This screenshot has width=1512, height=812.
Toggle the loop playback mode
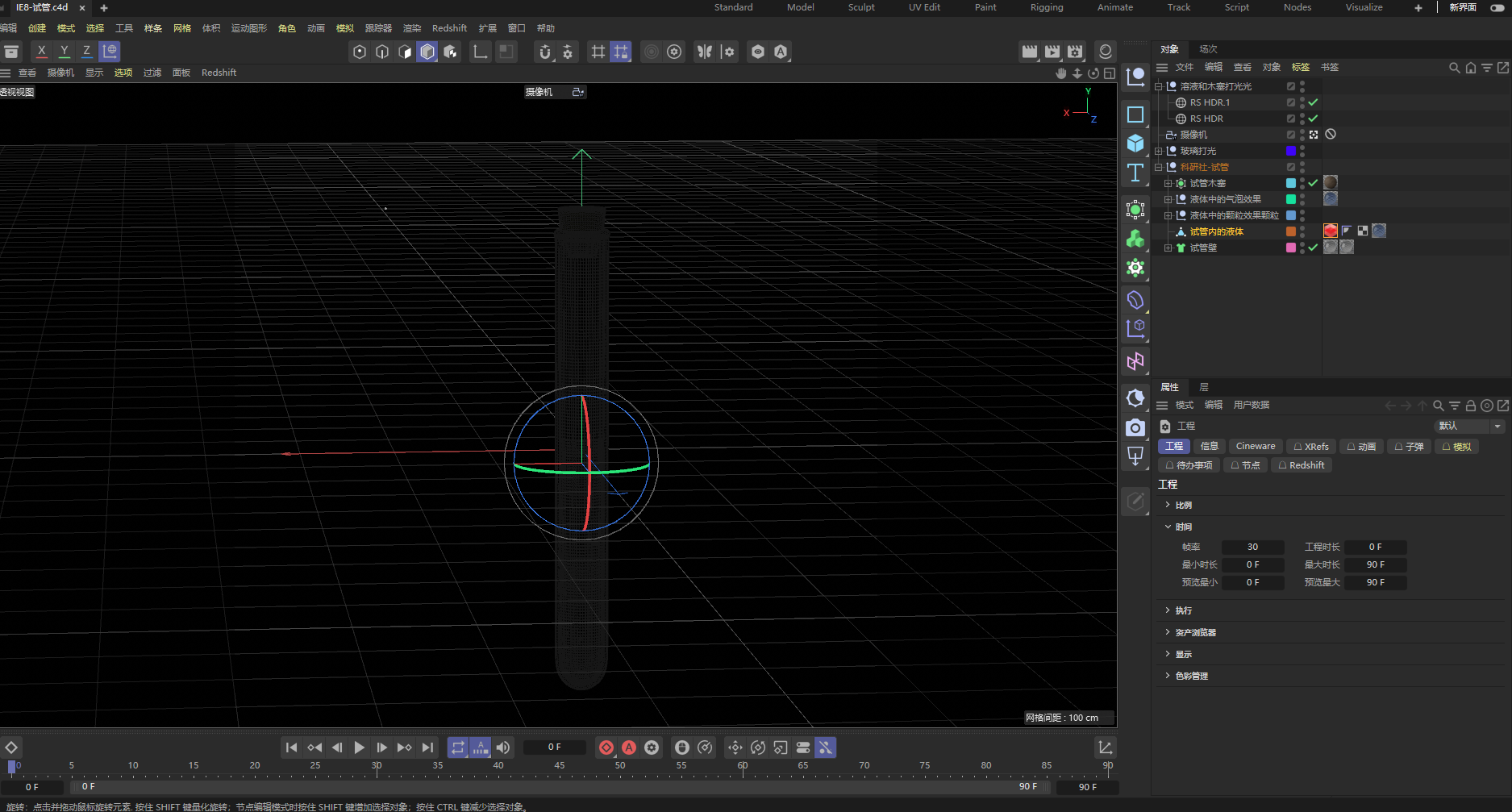(458, 747)
